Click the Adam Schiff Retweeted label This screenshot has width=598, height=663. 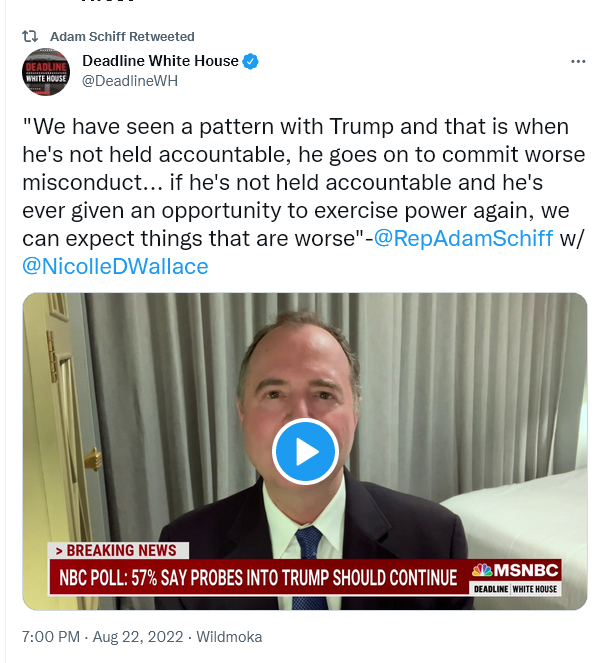(x=122, y=37)
